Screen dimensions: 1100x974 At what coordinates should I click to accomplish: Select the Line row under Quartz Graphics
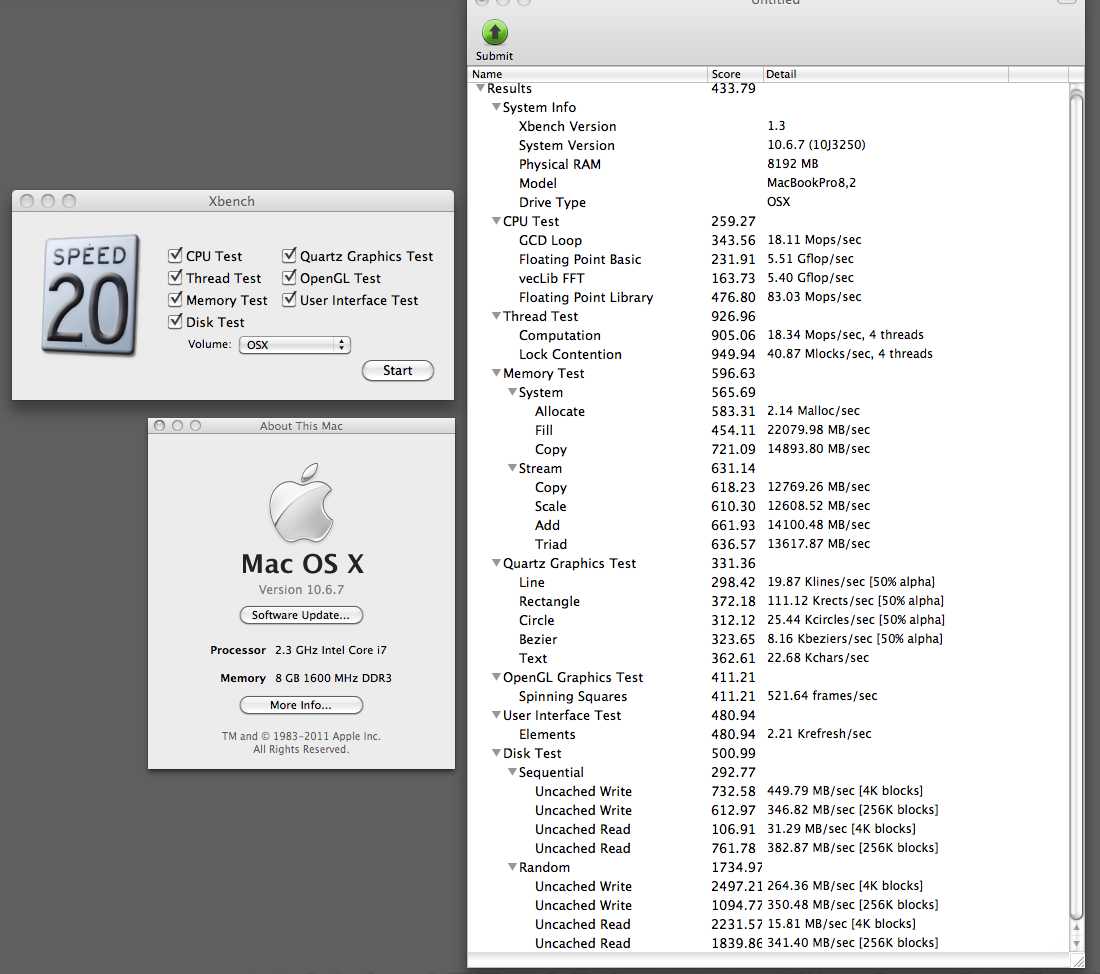pos(768,582)
